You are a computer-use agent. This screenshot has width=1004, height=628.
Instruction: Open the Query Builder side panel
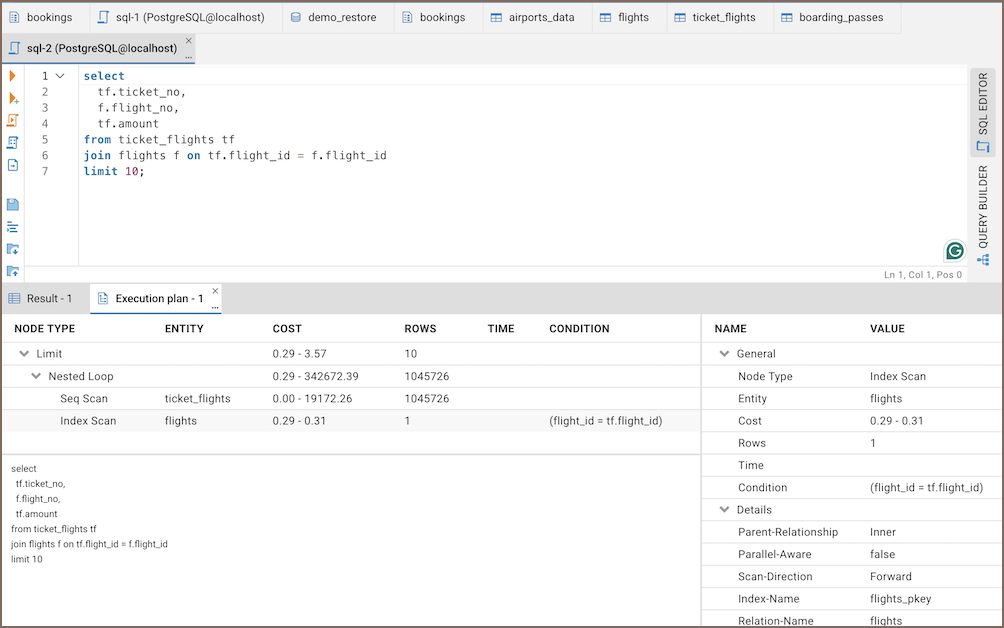click(982, 208)
